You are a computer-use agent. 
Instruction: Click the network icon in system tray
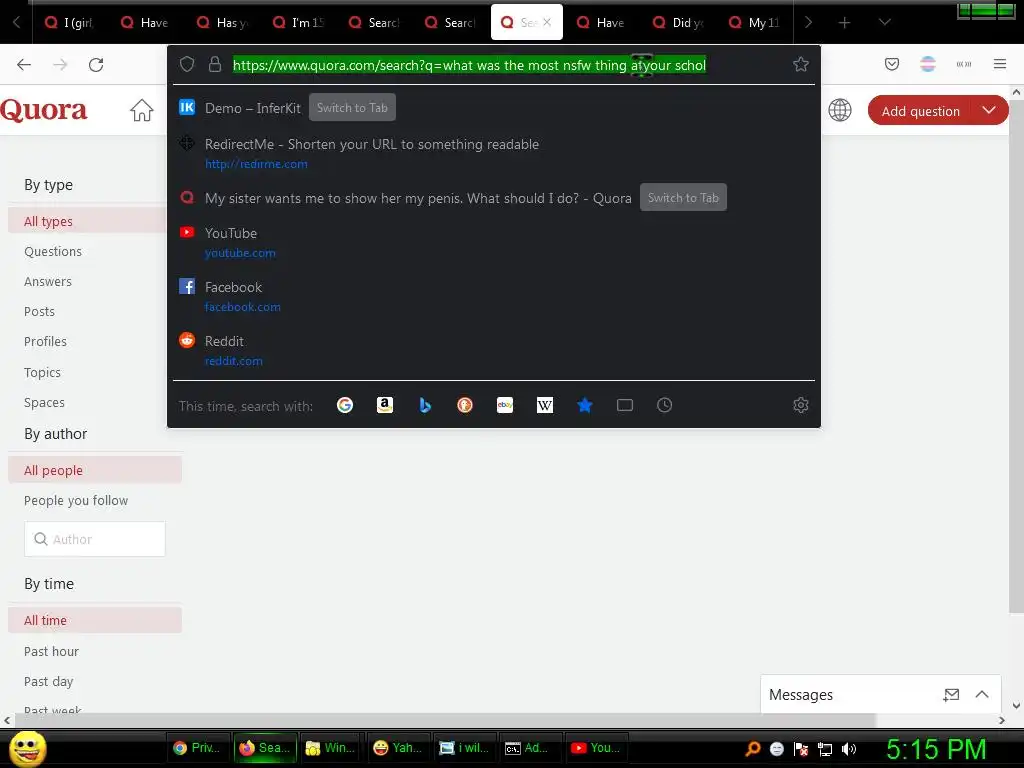coord(825,749)
